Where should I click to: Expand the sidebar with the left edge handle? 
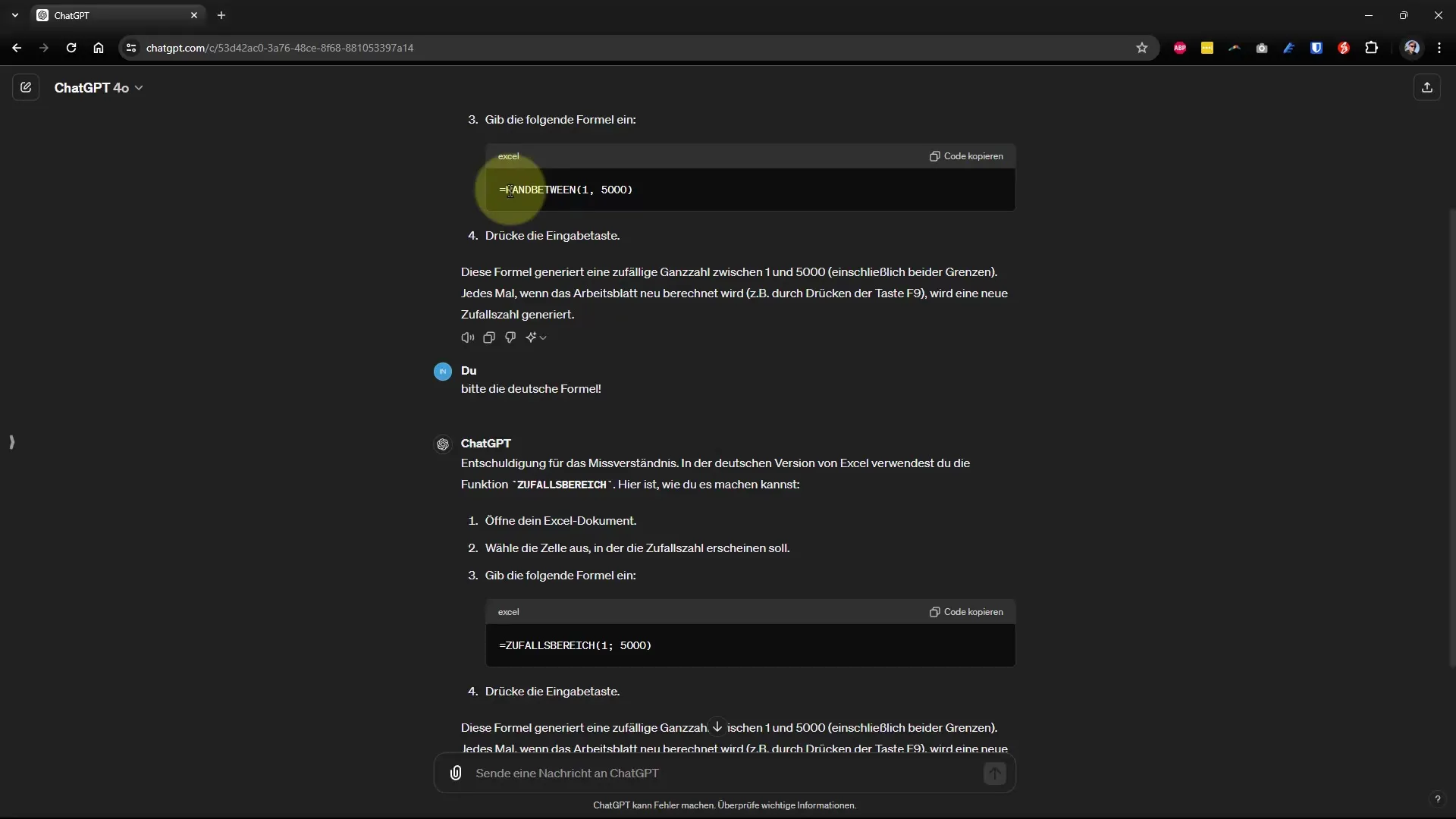click(x=11, y=442)
